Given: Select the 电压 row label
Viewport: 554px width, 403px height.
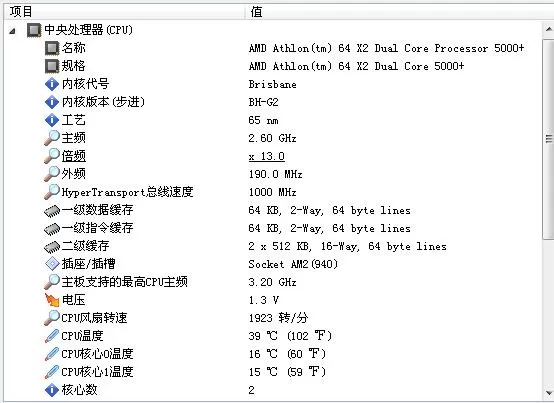Looking at the screenshot, I should 73,300.
